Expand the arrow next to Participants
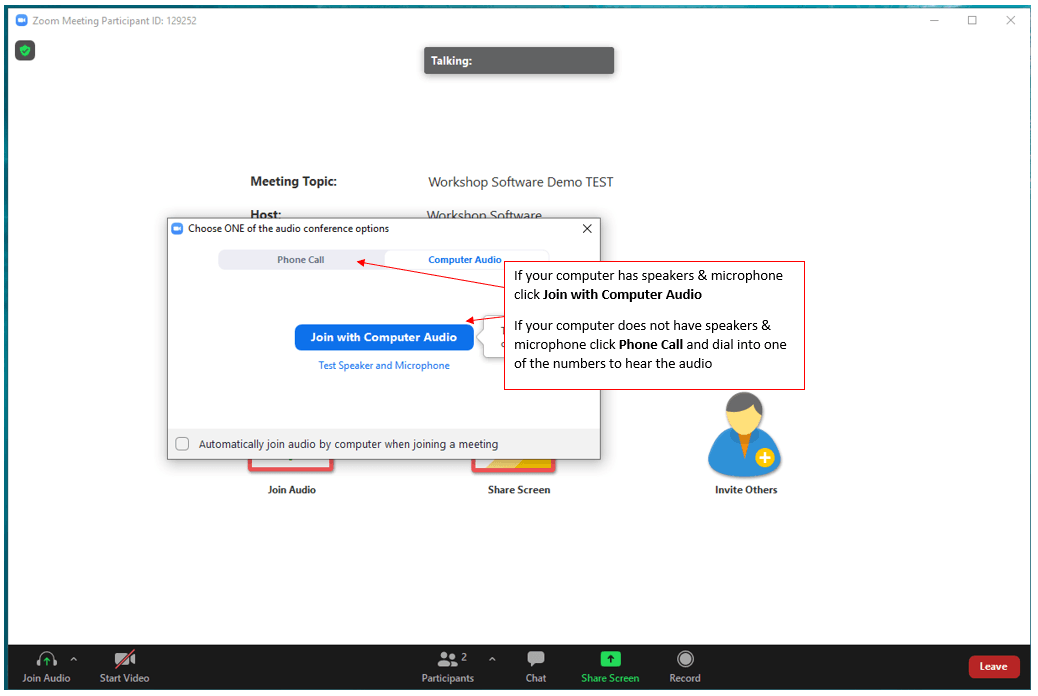The image size is (1038, 696). pyautogui.click(x=492, y=660)
